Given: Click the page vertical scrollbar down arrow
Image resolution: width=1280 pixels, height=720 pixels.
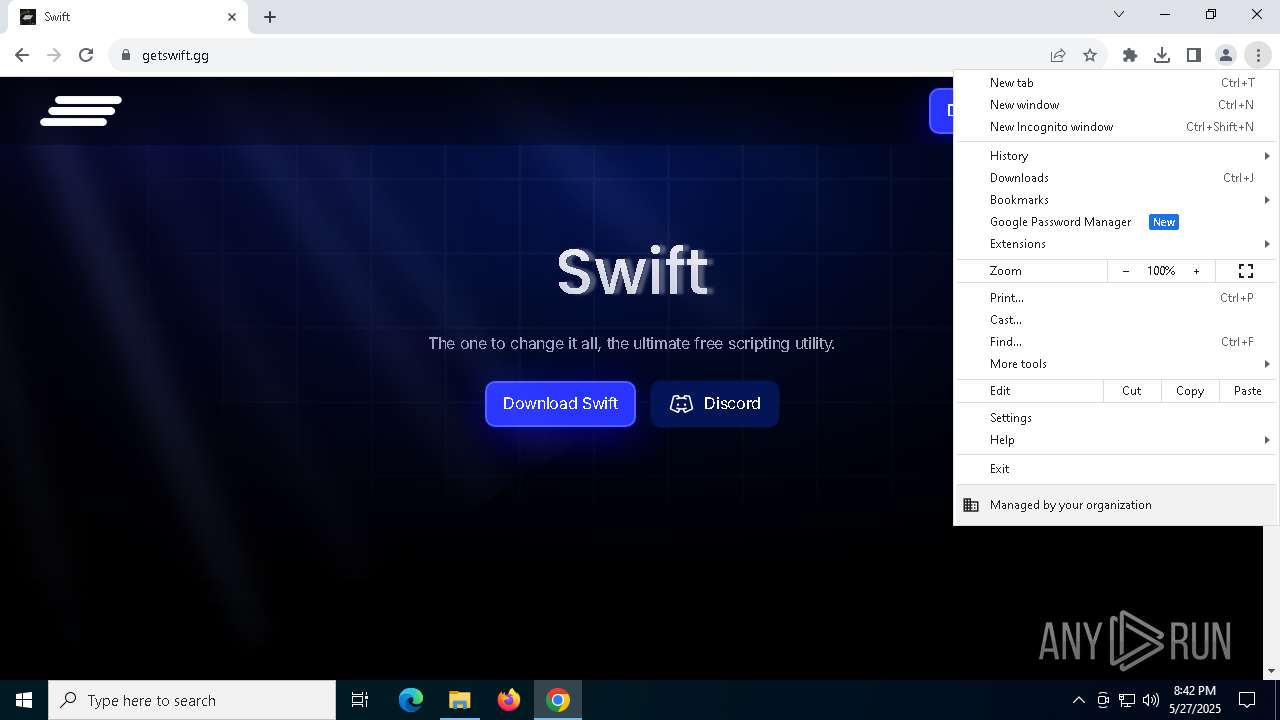Looking at the screenshot, I should (1271, 672).
